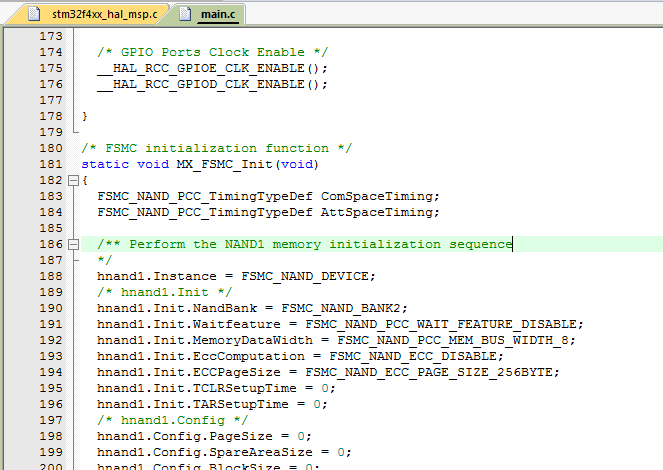
Task: Click hnand1.Init.TARSetupTime assignment
Action: pyautogui.click(x=212, y=404)
